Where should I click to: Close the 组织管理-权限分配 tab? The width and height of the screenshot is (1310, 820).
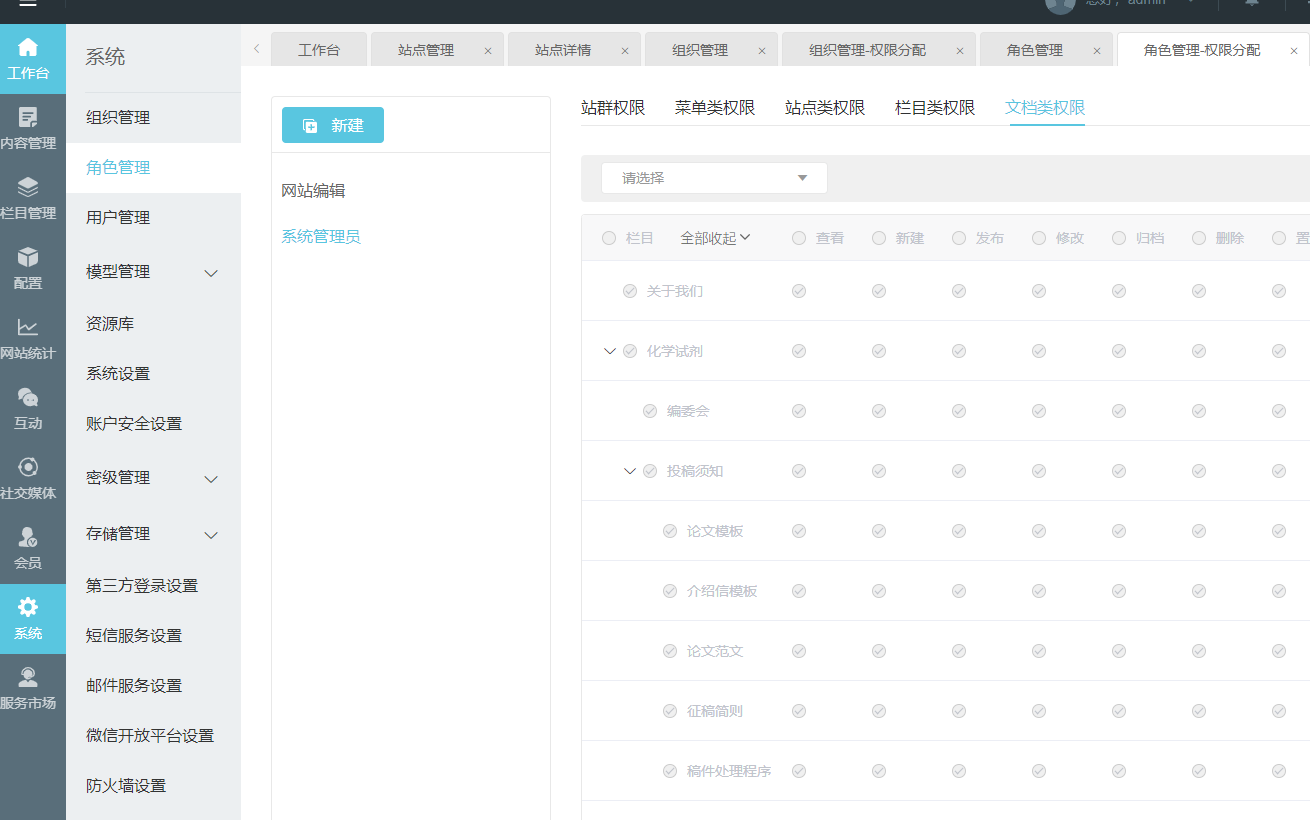pos(960,51)
